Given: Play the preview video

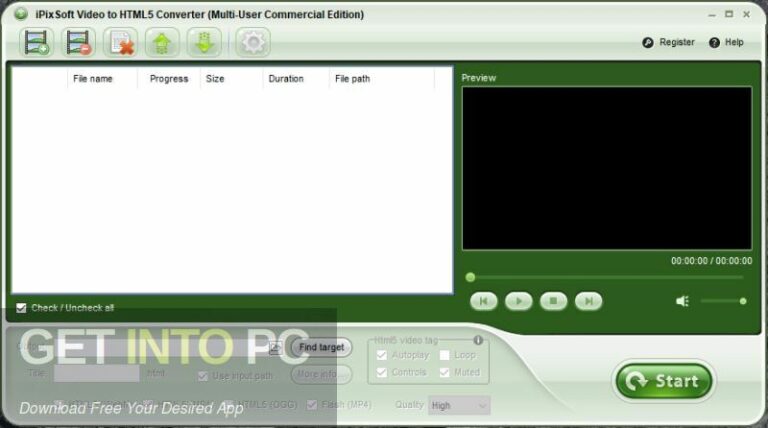Looking at the screenshot, I should click(x=519, y=301).
